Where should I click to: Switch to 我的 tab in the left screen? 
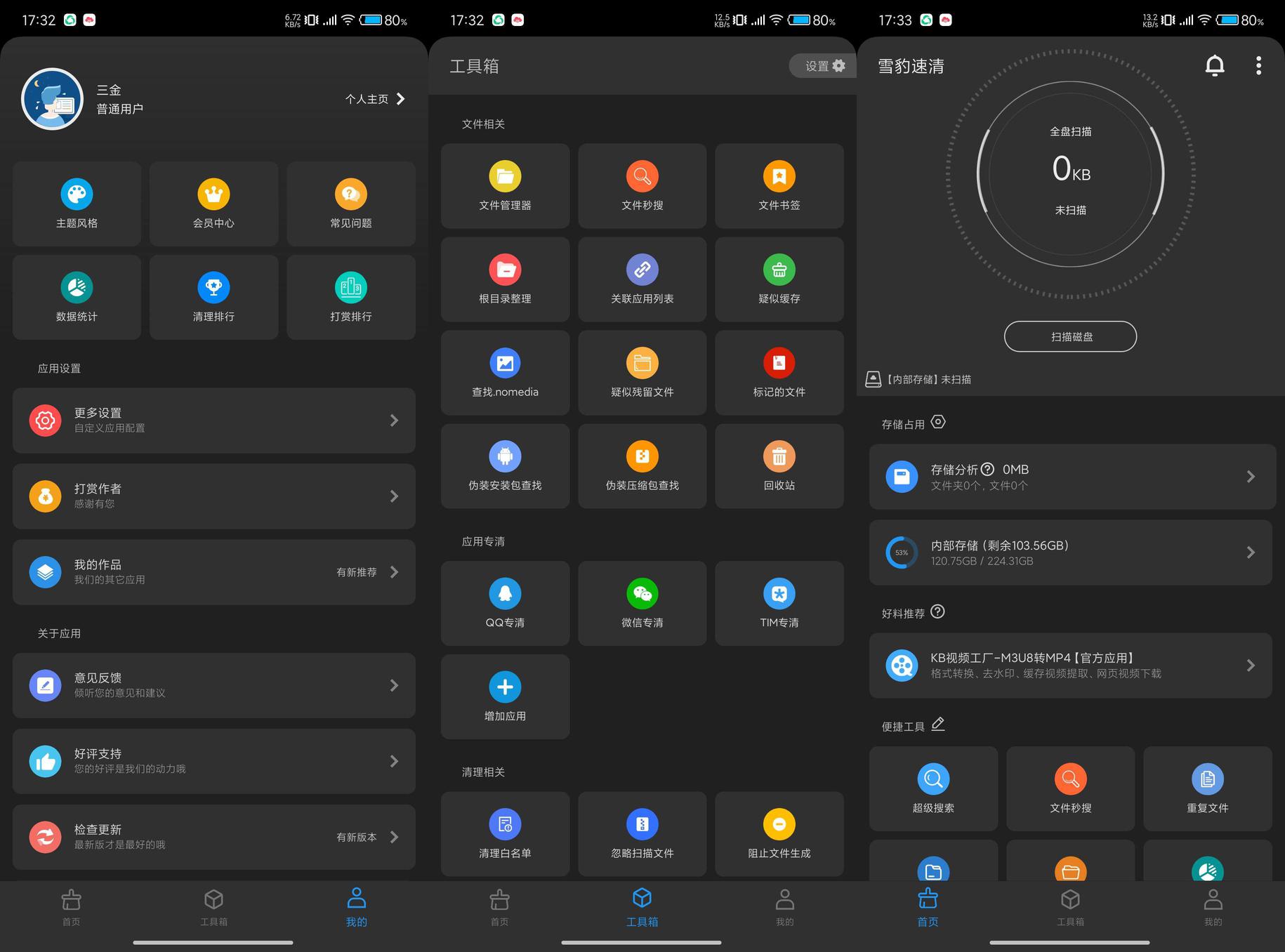356,907
